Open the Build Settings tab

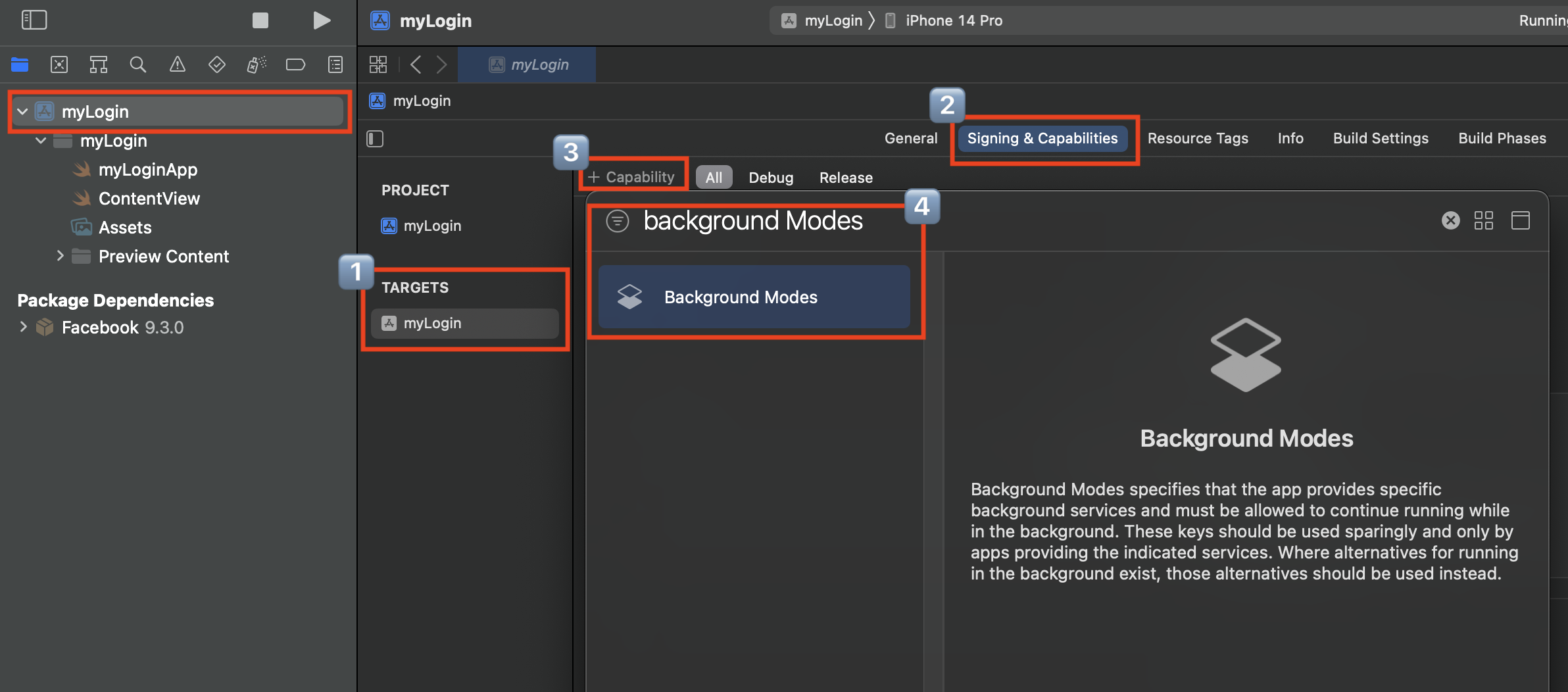tap(1380, 138)
